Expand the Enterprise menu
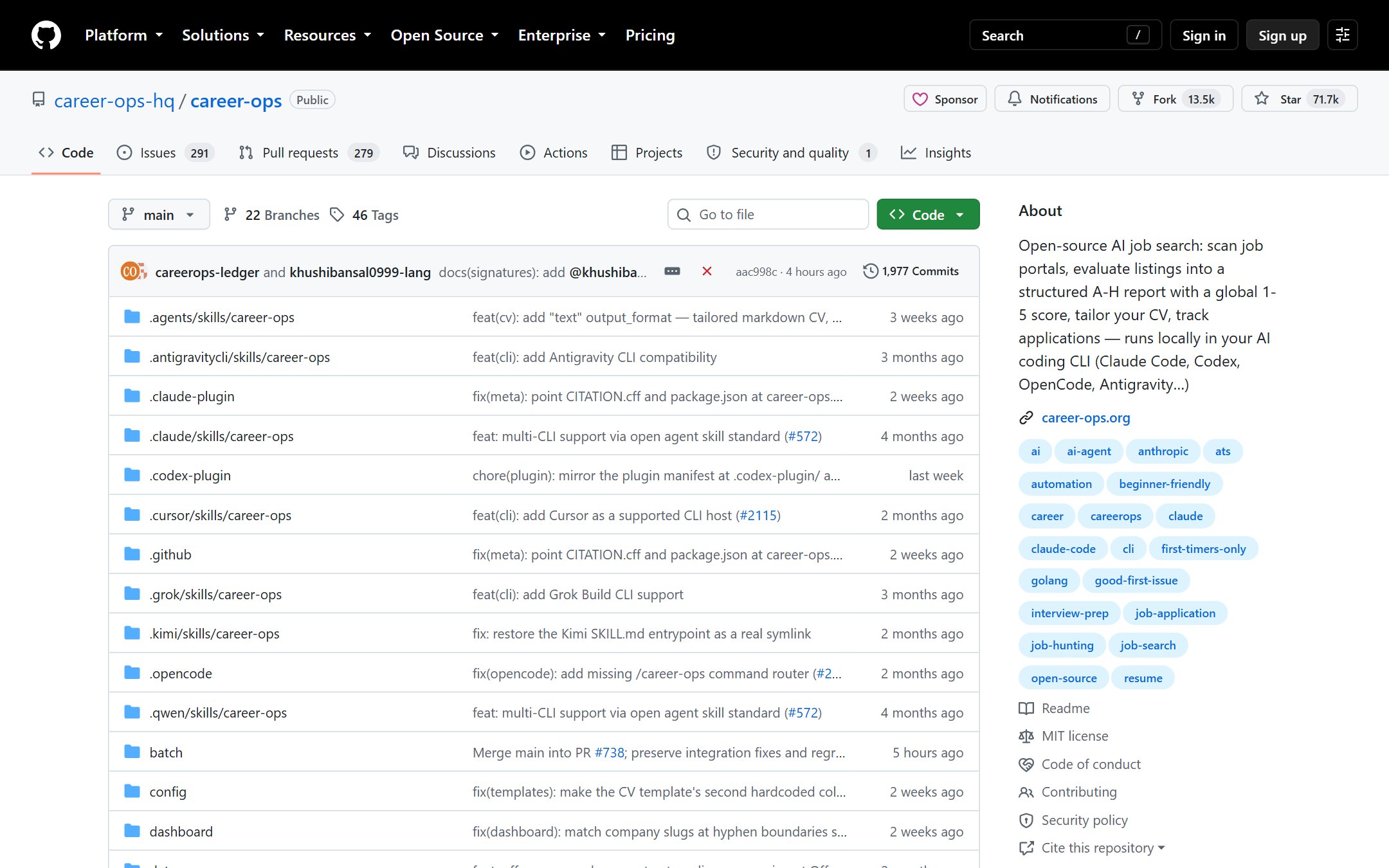Screen dimensions: 1389x868 coord(562,35)
